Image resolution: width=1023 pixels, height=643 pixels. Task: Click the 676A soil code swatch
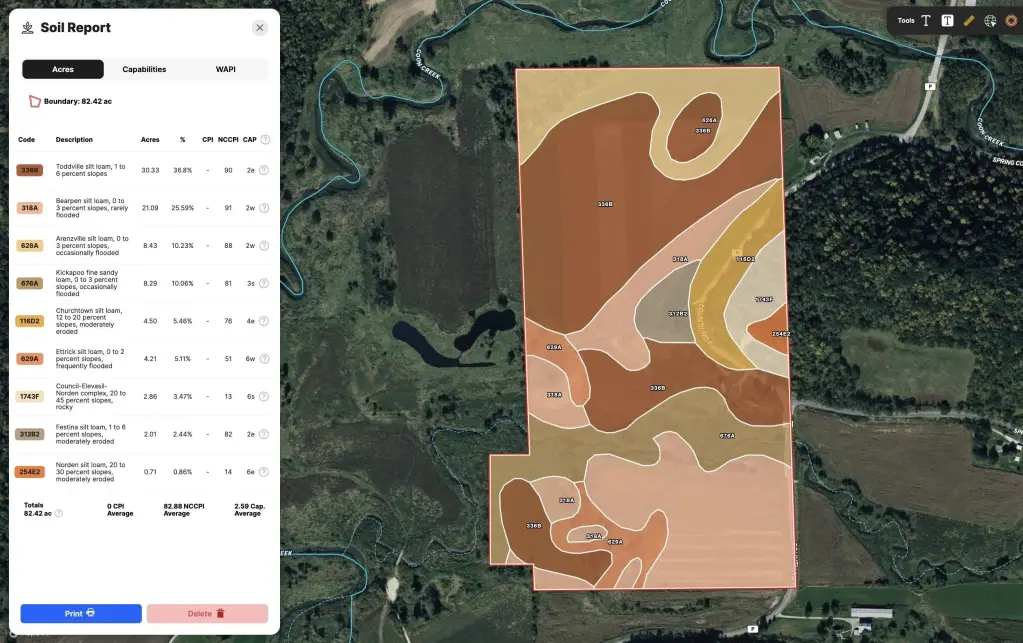coord(29,283)
